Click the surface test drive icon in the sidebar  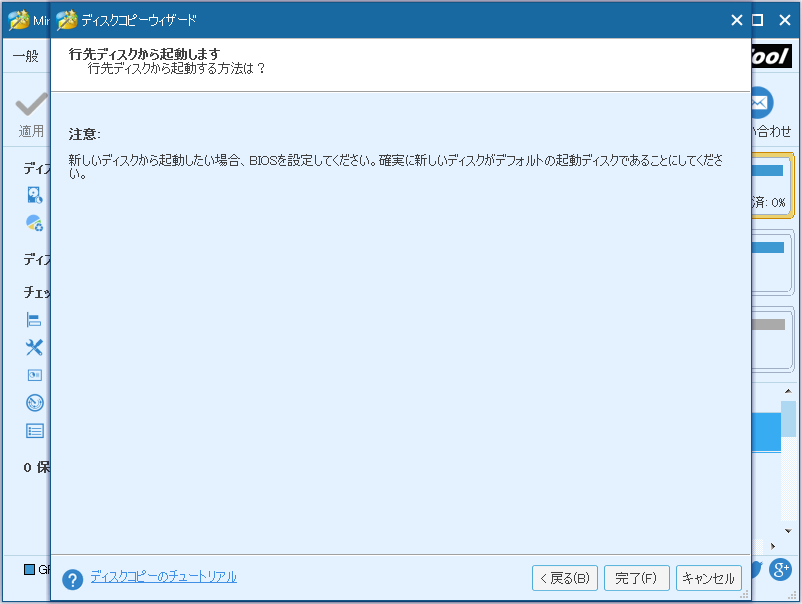(x=35, y=375)
